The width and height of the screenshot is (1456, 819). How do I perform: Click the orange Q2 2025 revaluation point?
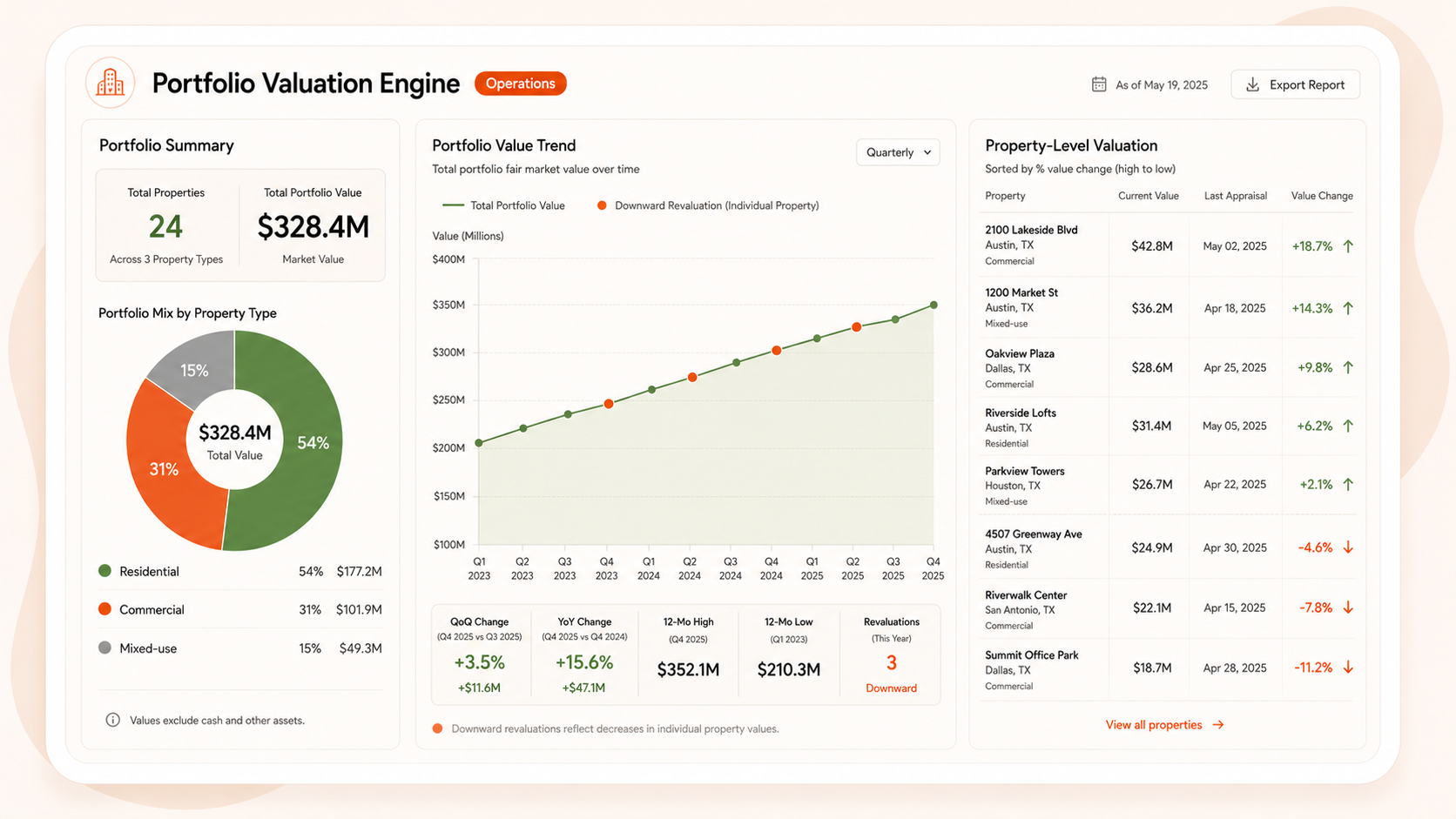pos(857,327)
